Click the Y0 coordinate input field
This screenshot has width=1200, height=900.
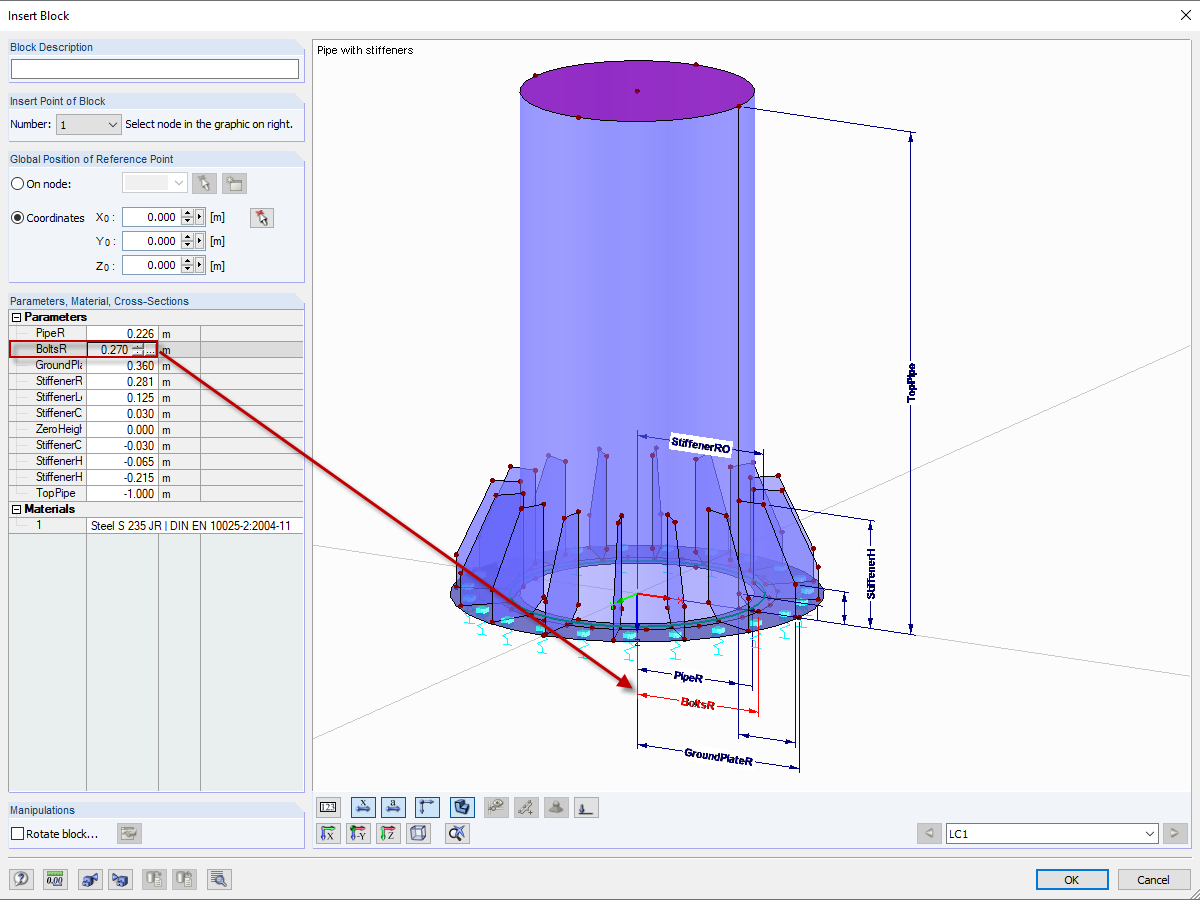coord(151,241)
